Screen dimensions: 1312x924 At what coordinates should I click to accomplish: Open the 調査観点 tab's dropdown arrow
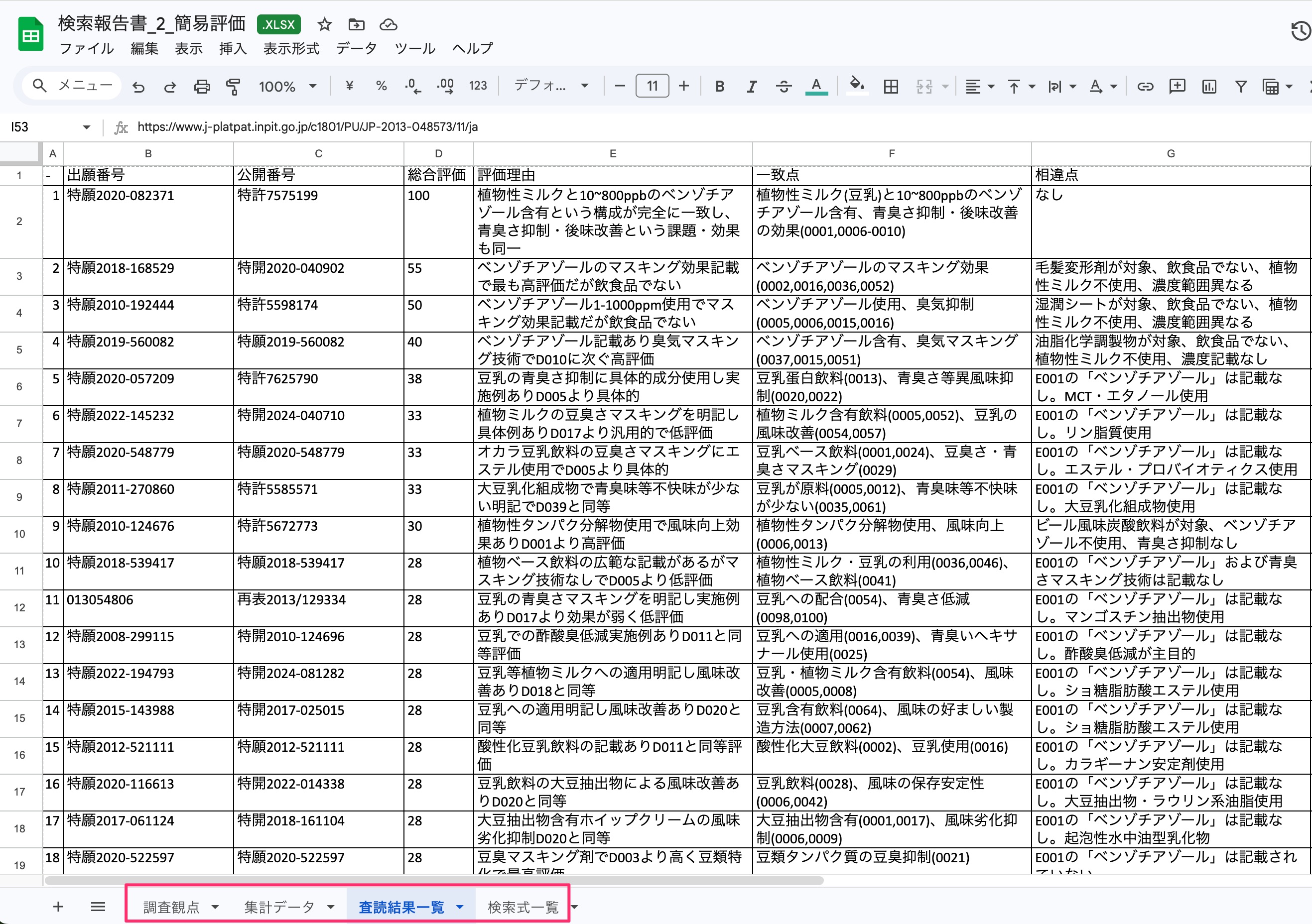click(215, 907)
